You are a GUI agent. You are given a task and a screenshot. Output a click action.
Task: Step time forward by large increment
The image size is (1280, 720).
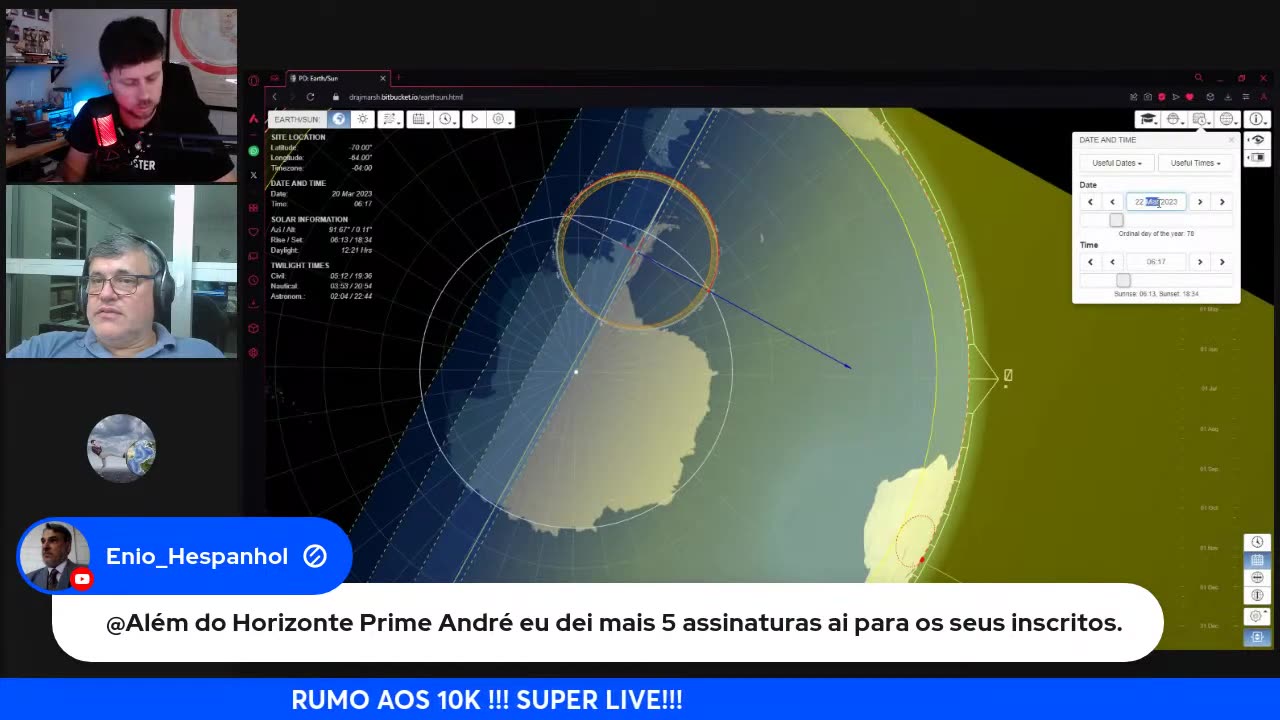[1222, 262]
